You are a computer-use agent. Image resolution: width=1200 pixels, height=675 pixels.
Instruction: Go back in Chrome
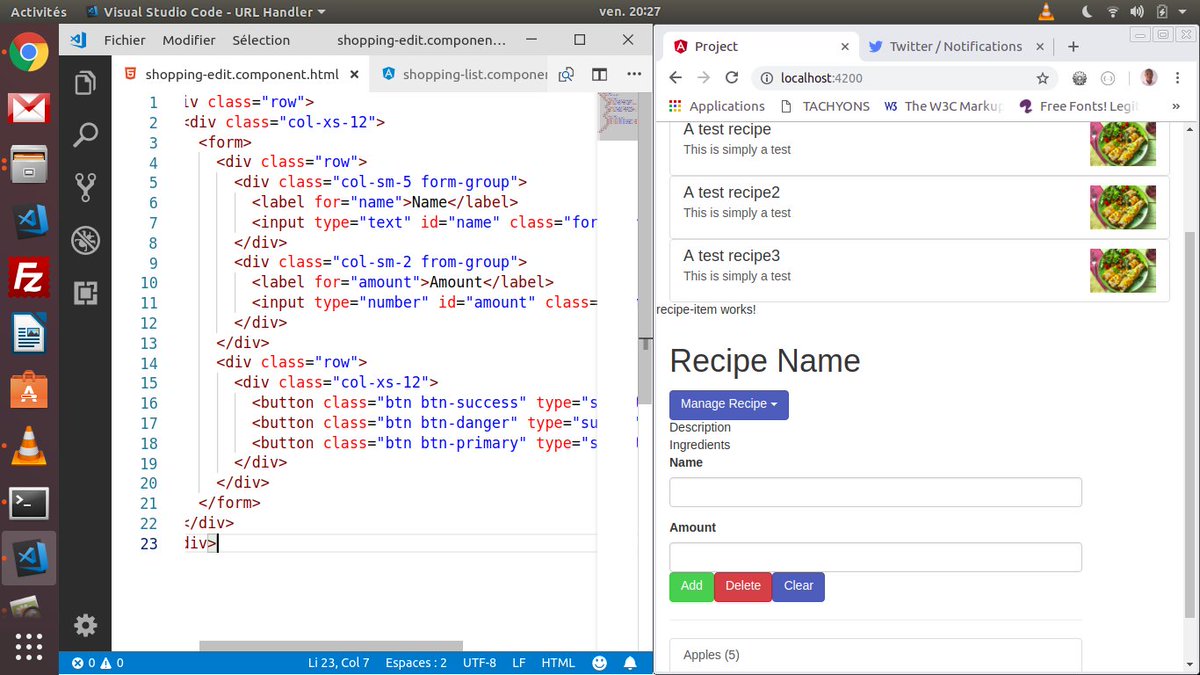(675, 78)
